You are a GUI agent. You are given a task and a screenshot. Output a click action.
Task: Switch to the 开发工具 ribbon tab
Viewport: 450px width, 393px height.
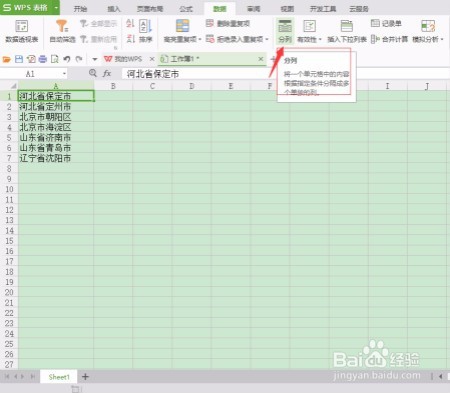[x=323, y=9]
